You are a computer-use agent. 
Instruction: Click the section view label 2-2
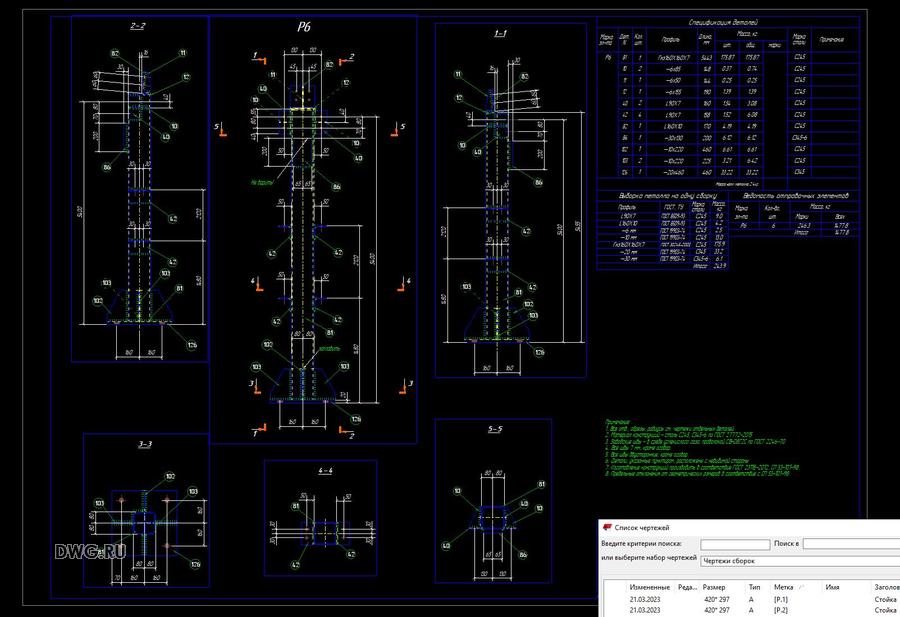point(137,25)
